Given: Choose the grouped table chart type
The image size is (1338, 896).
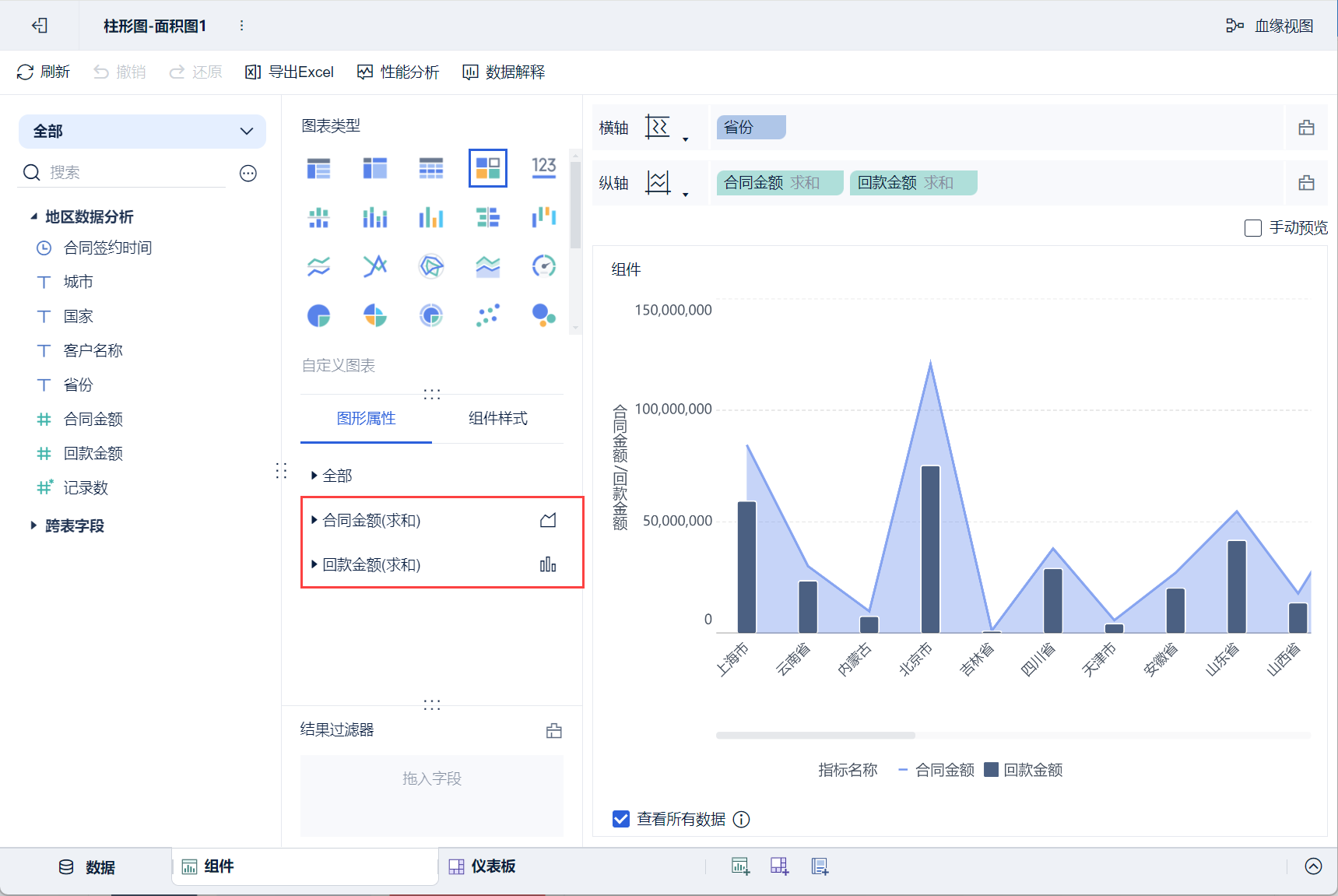Looking at the screenshot, I should pyautogui.click(x=318, y=168).
